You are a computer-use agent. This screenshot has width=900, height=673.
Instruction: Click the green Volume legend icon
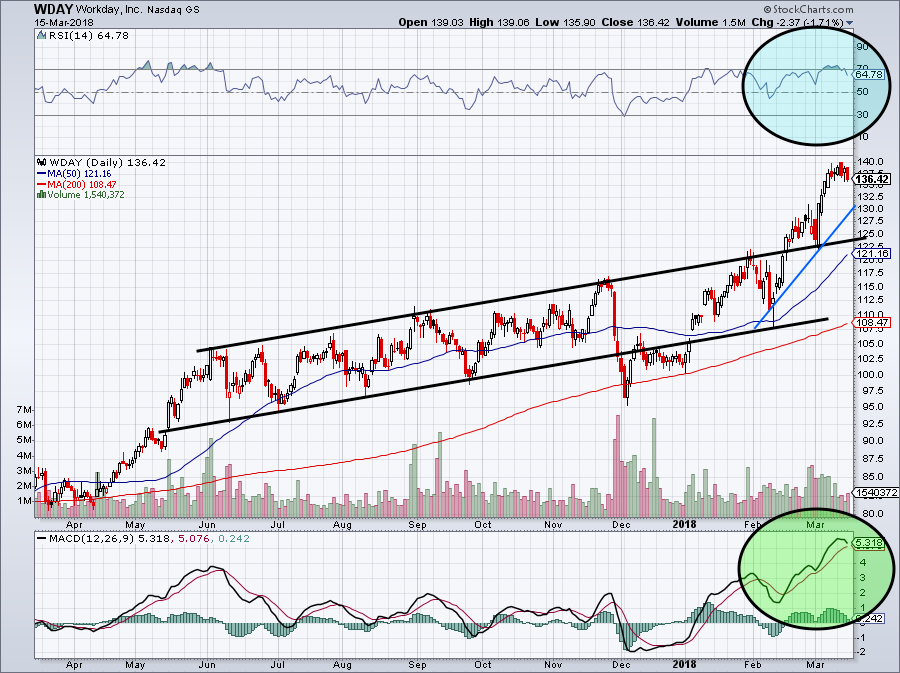point(41,194)
